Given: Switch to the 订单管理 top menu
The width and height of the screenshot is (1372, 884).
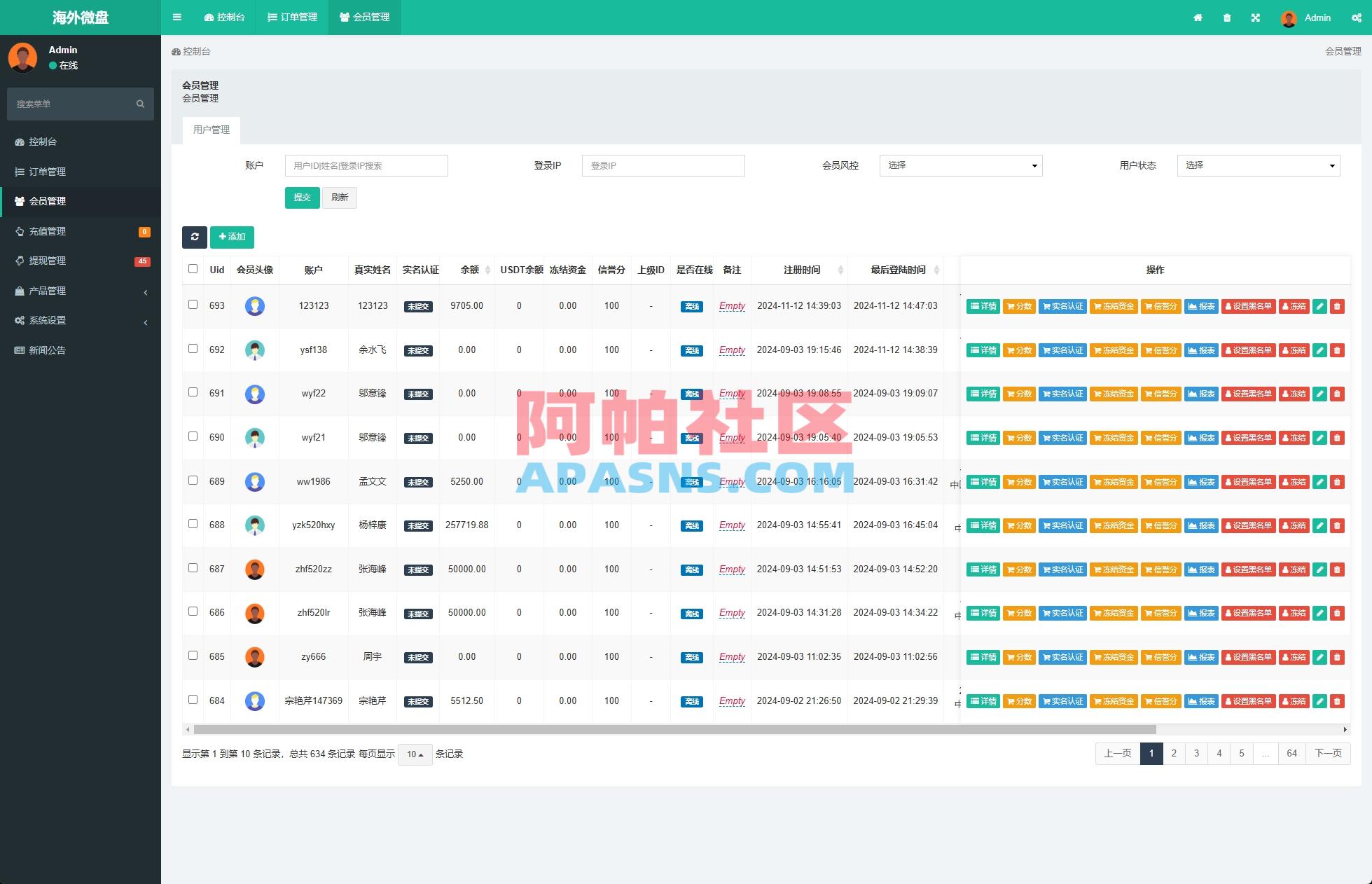Looking at the screenshot, I should pos(292,17).
